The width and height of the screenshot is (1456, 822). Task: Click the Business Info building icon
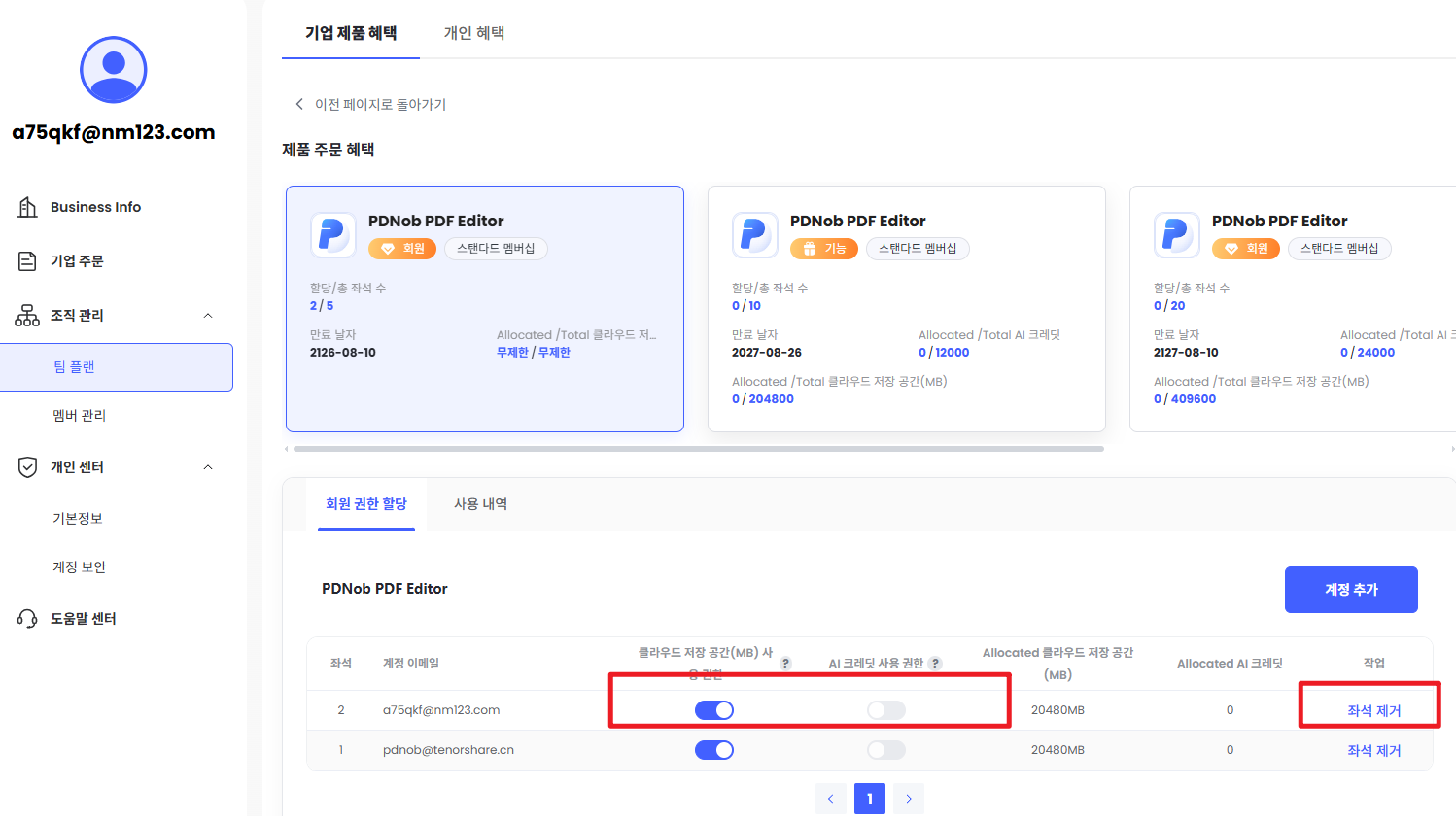[27, 207]
